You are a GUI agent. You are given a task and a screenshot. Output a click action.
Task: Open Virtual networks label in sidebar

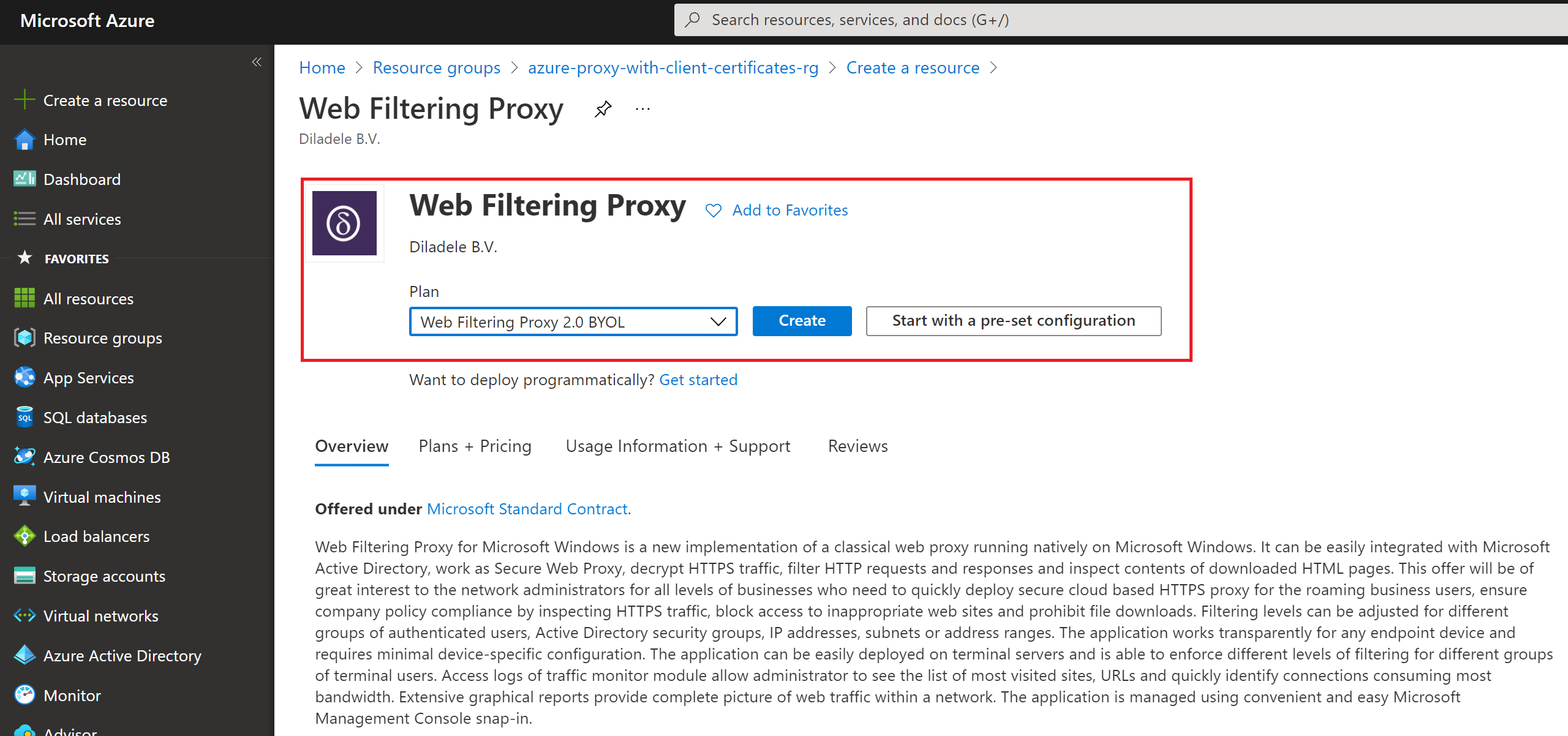tap(100, 616)
